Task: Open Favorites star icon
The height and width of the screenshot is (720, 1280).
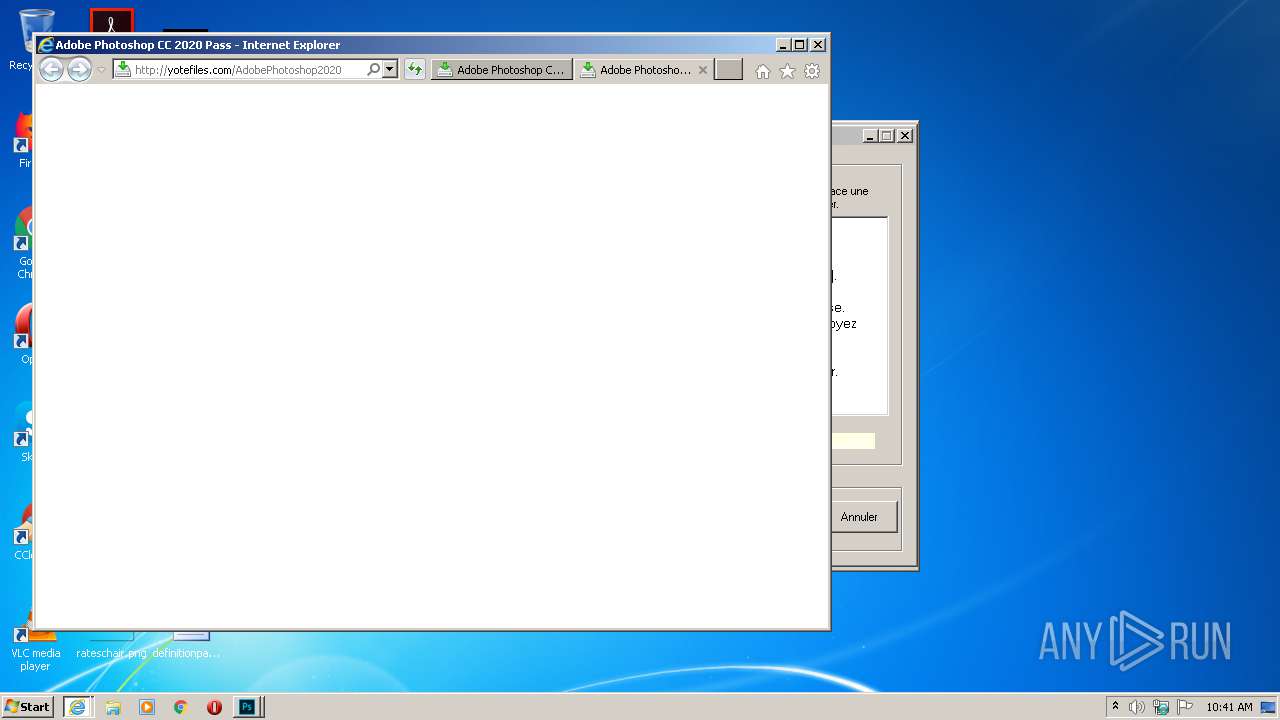Action: click(787, 71)
